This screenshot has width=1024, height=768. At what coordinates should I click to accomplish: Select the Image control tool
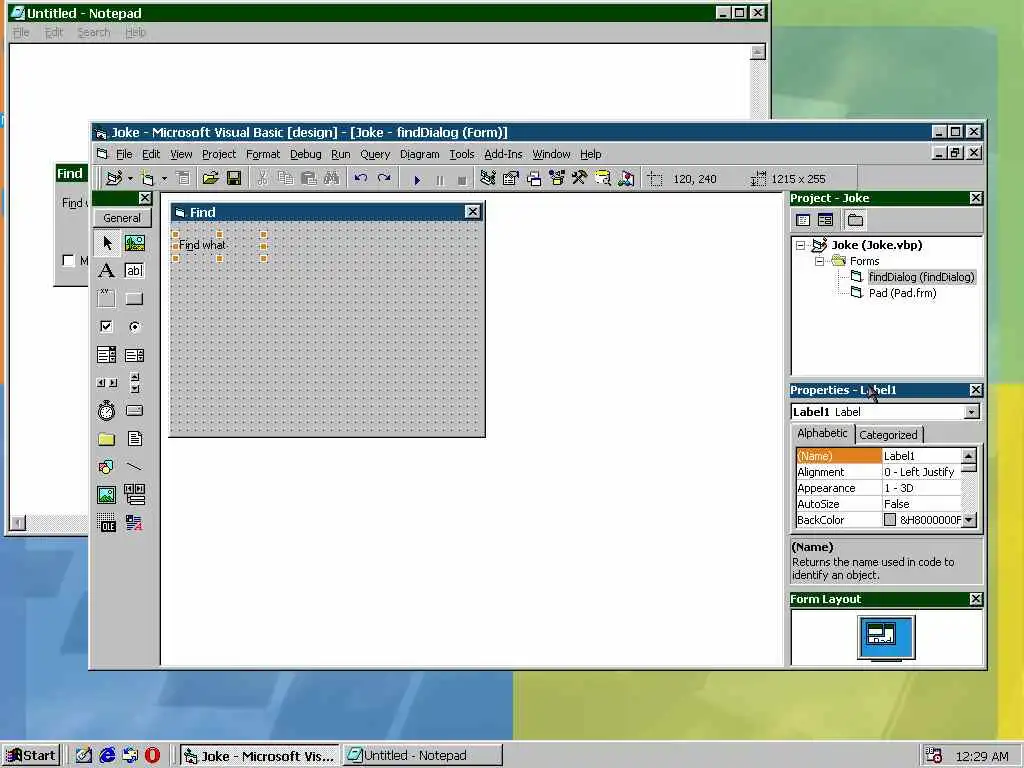106,495
